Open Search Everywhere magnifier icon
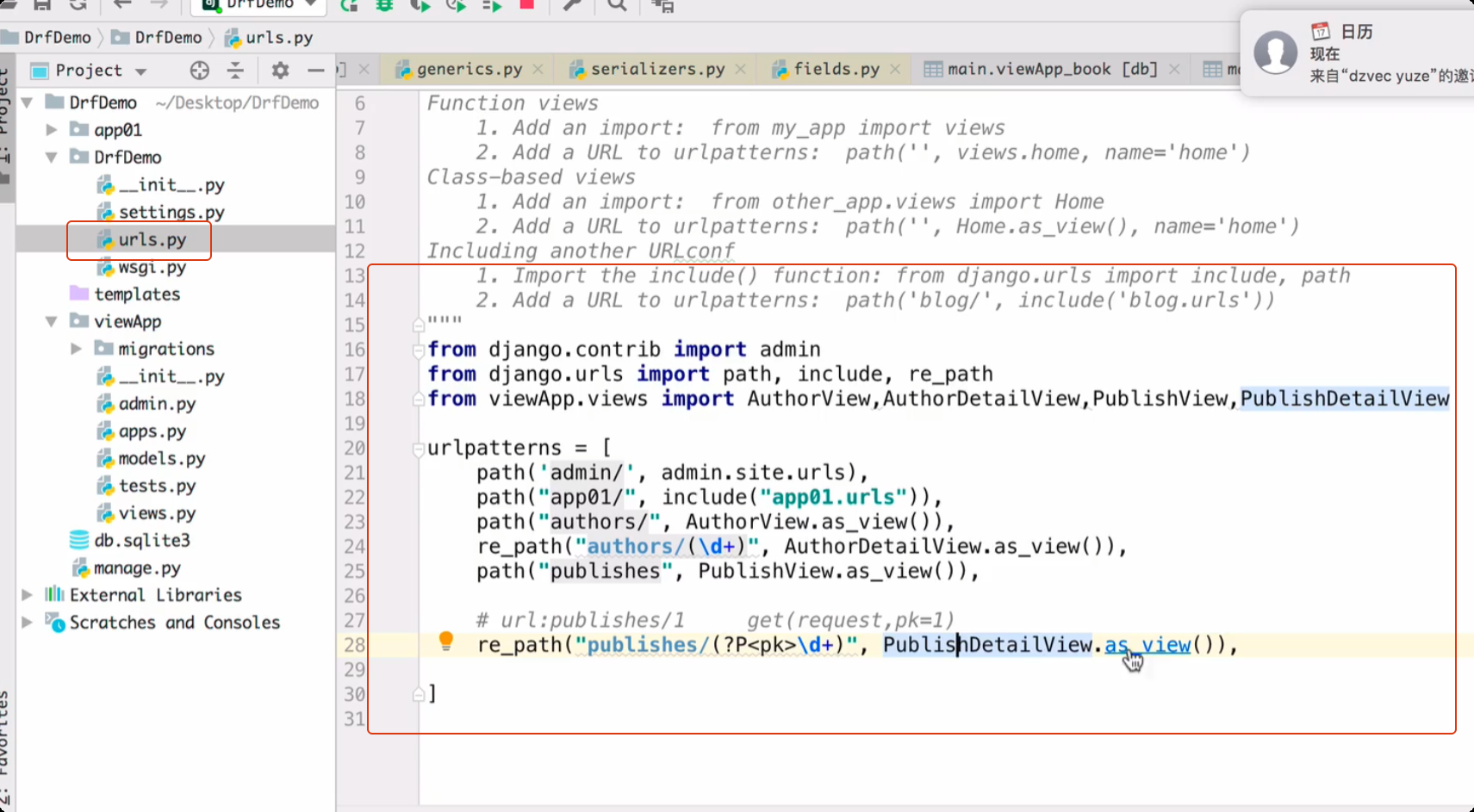Image resolution: width=1474 pixels, height=812 pixels. (x=617, y=5)
